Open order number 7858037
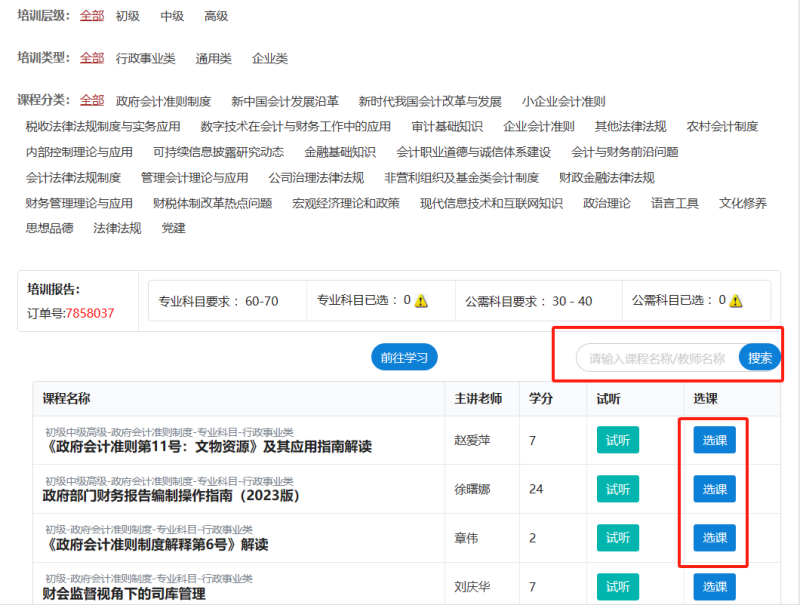This screenshot has height=605, width=800. point(90,313)
